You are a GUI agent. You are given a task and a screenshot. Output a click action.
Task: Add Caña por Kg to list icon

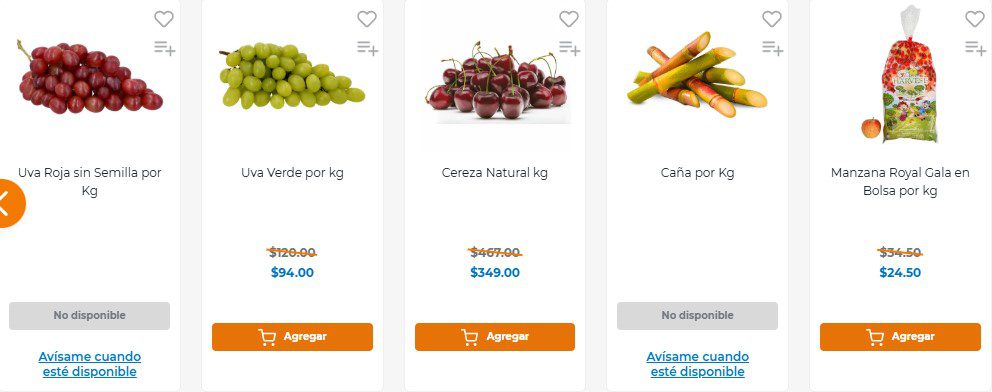772,47
